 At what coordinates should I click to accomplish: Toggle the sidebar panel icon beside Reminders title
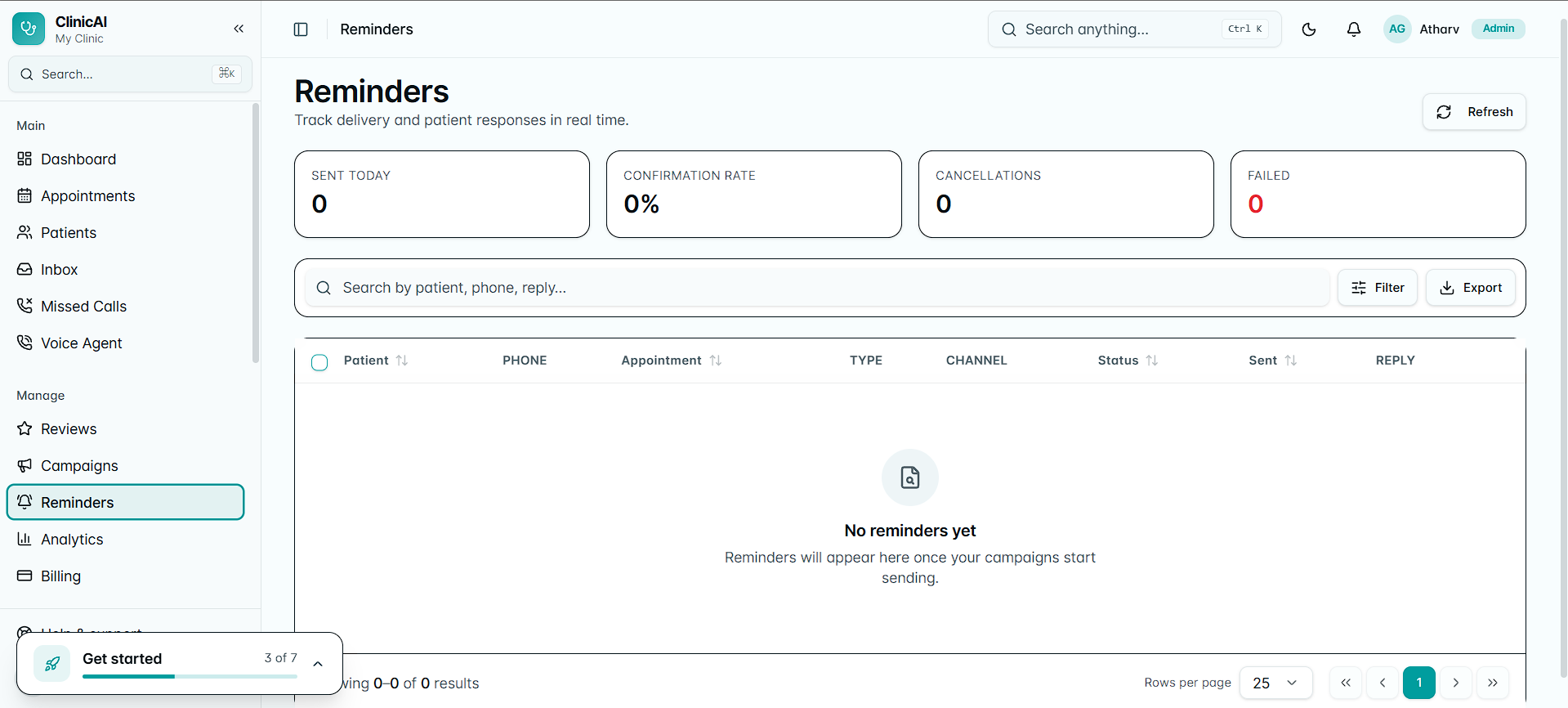point(301,29)
